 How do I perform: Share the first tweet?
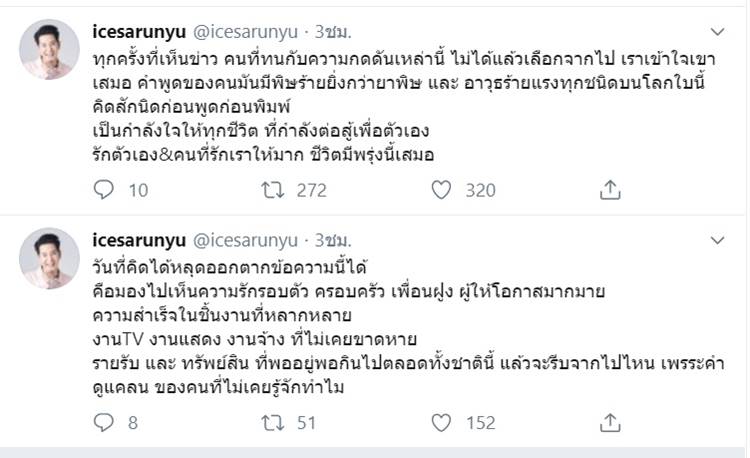click(609, 189)
